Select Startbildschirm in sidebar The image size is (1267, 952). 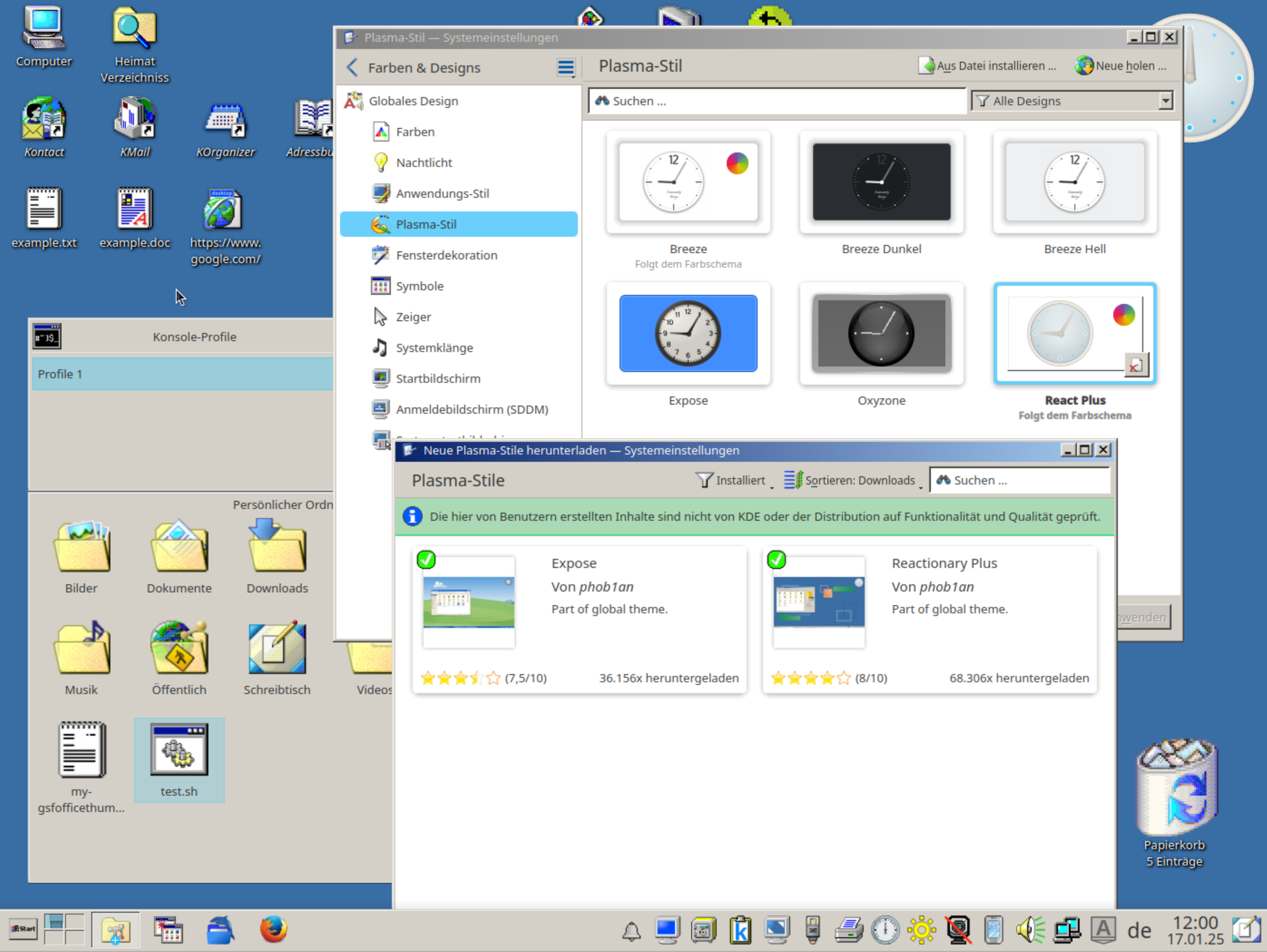[459, 379]
